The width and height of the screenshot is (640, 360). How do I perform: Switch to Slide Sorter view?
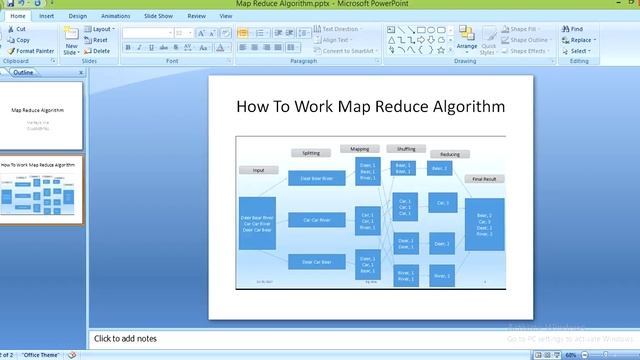pyautogui.click(x=547, y=355)
